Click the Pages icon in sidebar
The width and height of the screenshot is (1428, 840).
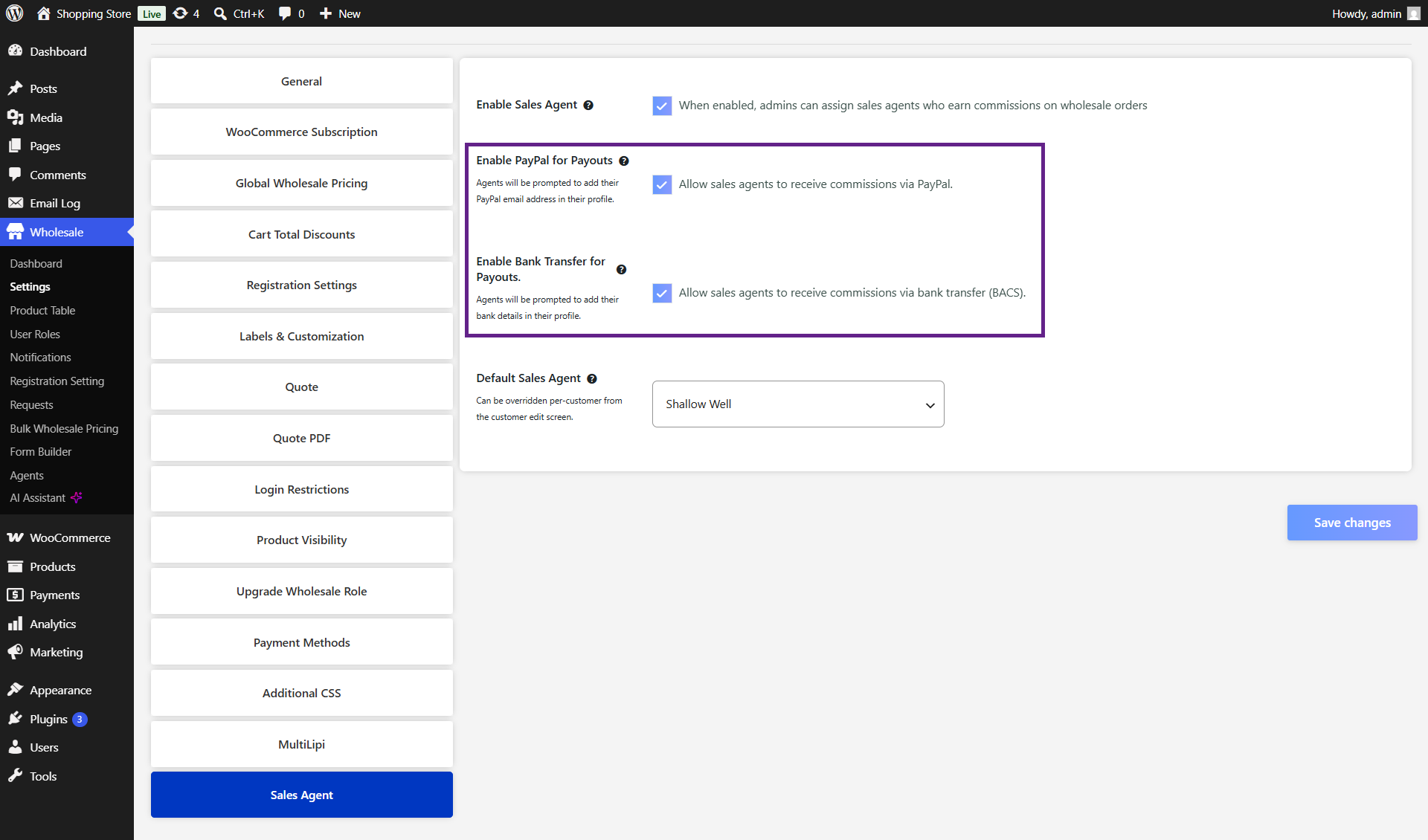tap(15, 146)
